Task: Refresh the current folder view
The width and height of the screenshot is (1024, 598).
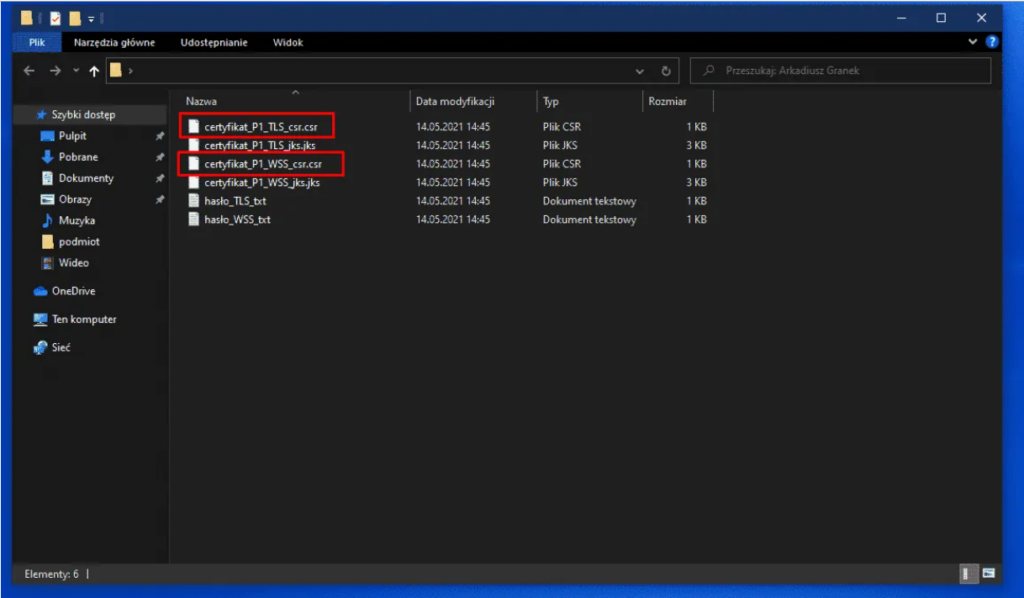Action: (x=666, y=71)
